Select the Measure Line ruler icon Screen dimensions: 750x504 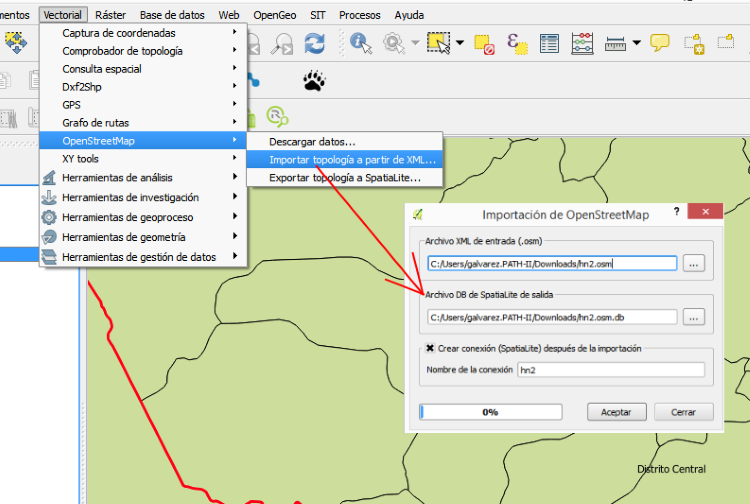[x=615, y=43]
